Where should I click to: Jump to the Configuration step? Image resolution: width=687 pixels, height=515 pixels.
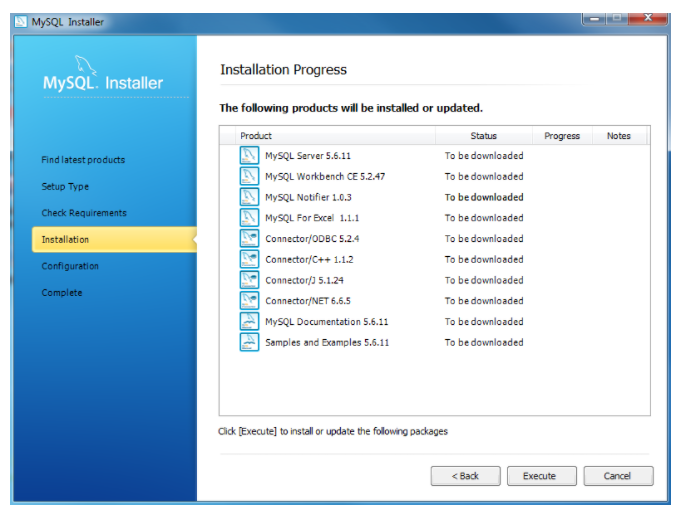(70, 266)
